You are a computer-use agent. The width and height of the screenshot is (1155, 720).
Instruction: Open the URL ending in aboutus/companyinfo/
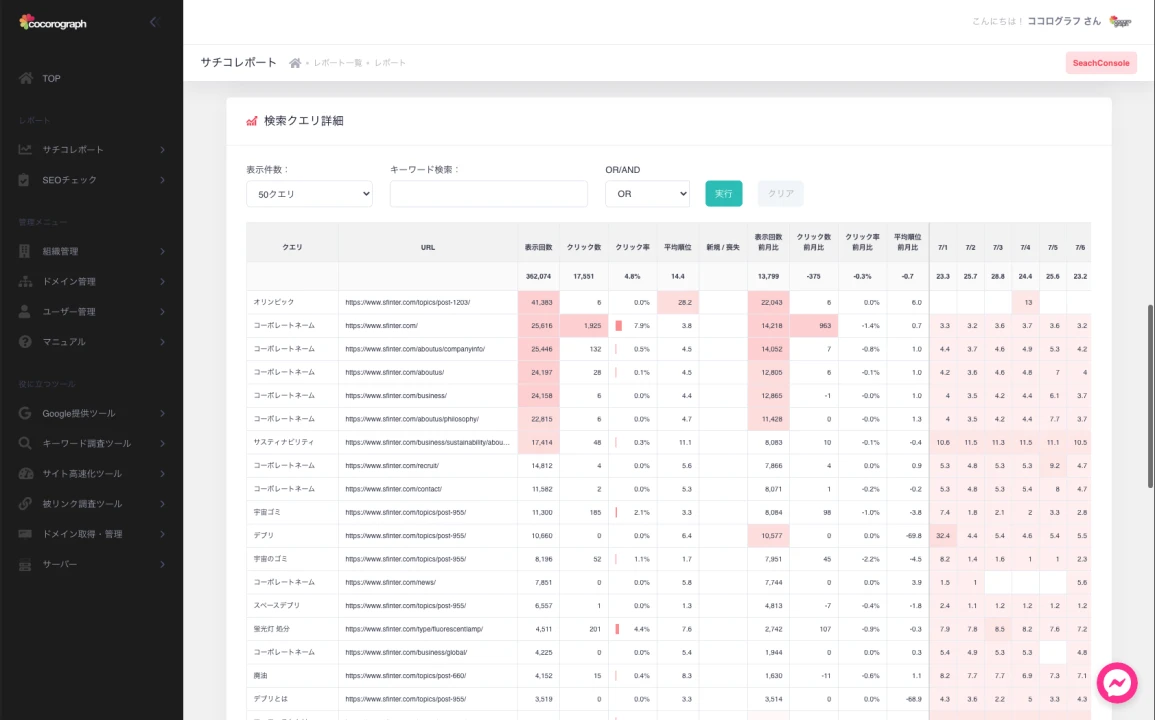tap(415, 349)
